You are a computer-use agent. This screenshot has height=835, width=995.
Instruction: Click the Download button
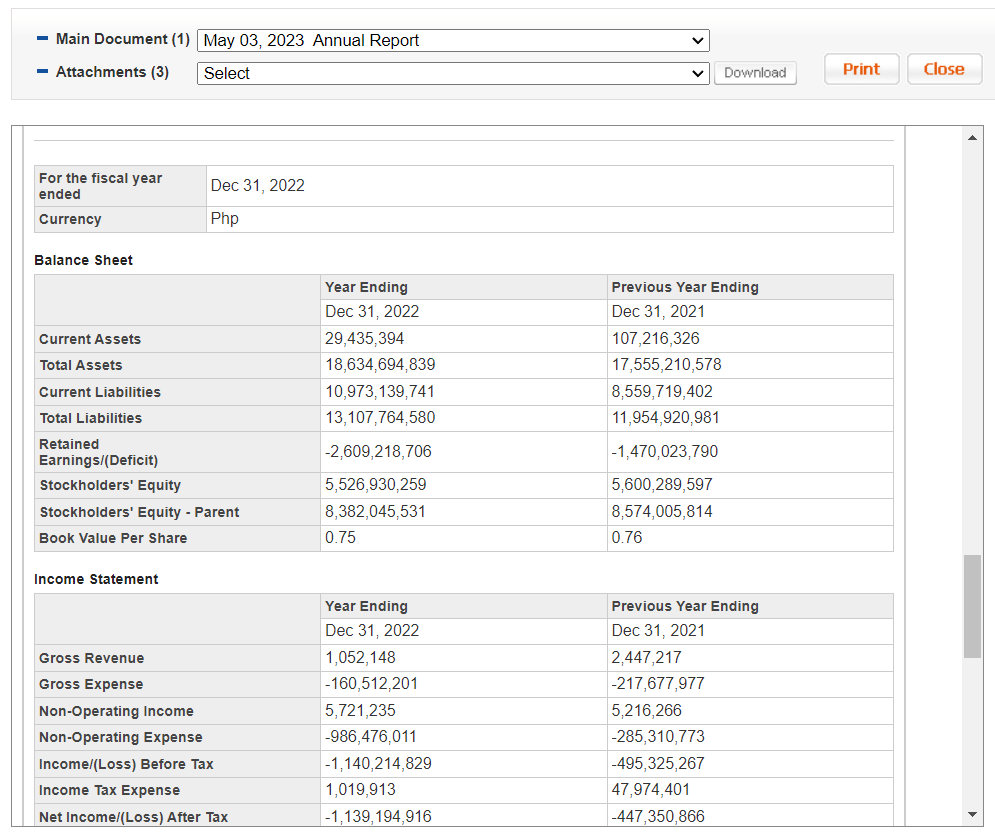click(755, 73)
